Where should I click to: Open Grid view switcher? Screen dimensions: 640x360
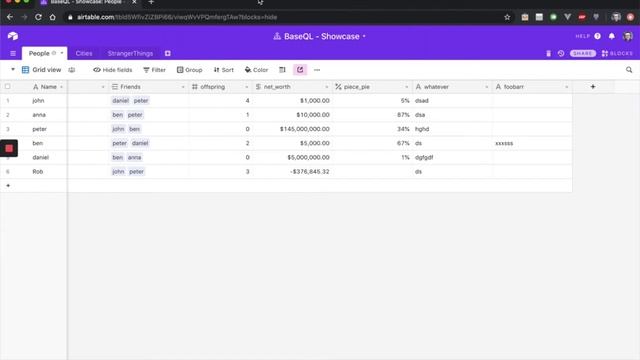41,70
